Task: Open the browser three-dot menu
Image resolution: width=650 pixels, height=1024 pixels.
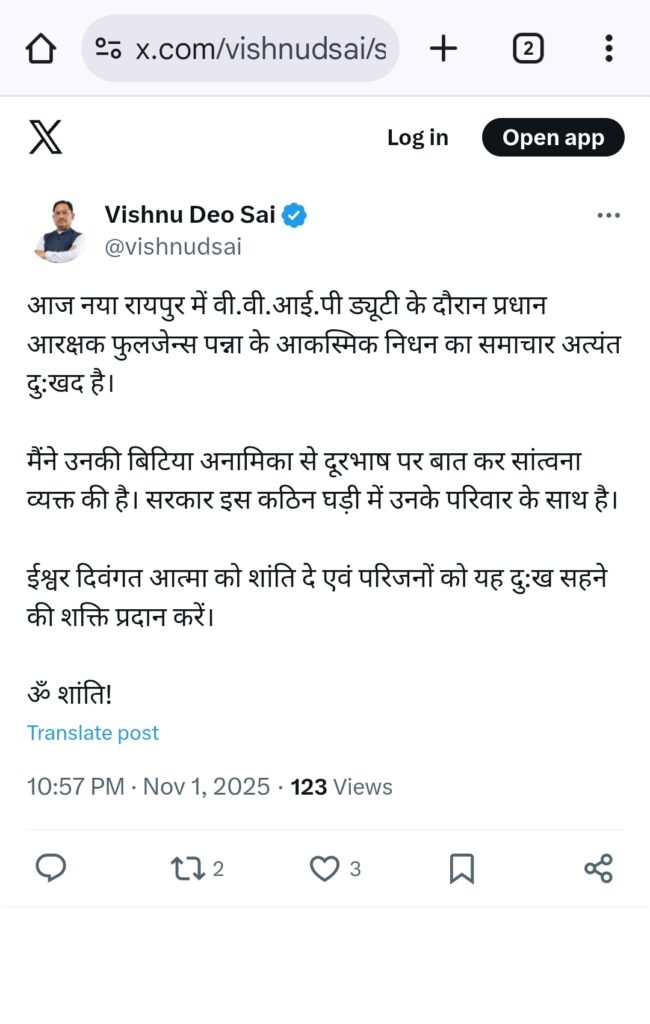Action: (609, 48)
